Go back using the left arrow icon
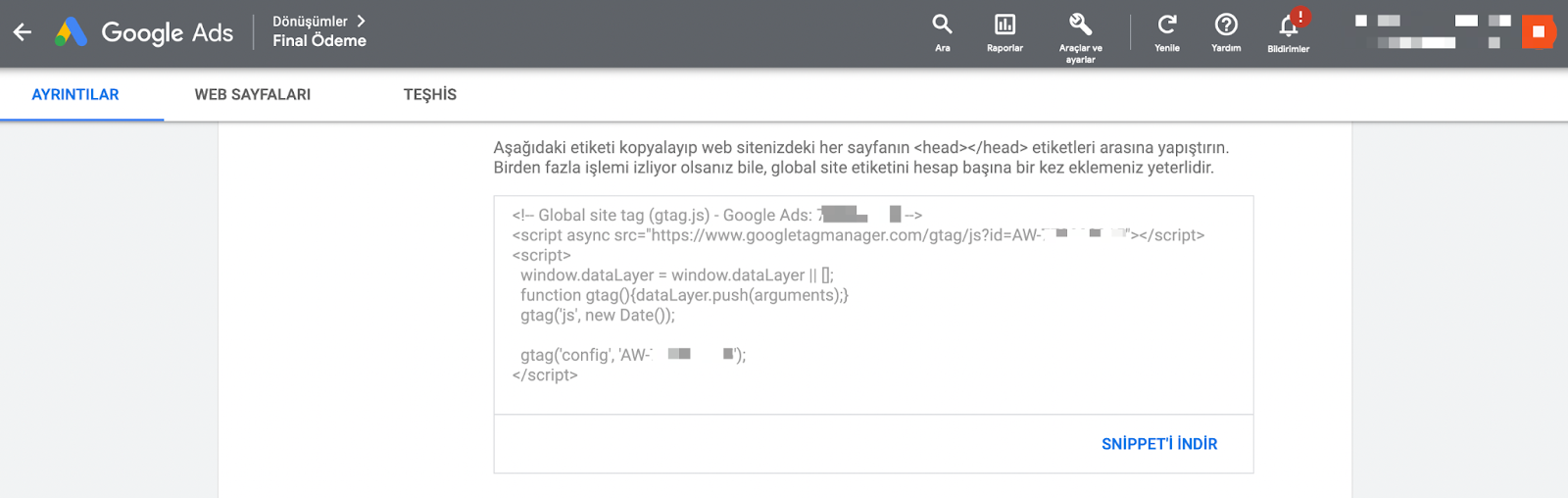The image size is (1568, 498). [x=23, y=32]
